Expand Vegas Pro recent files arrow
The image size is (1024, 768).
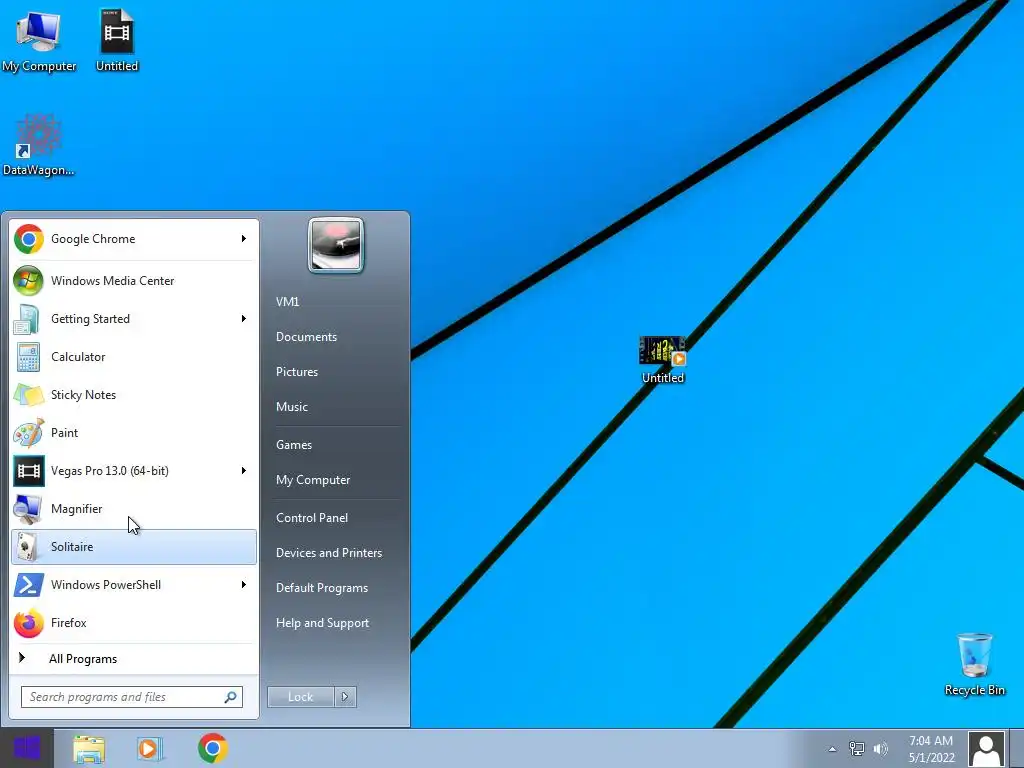(244, 471)
